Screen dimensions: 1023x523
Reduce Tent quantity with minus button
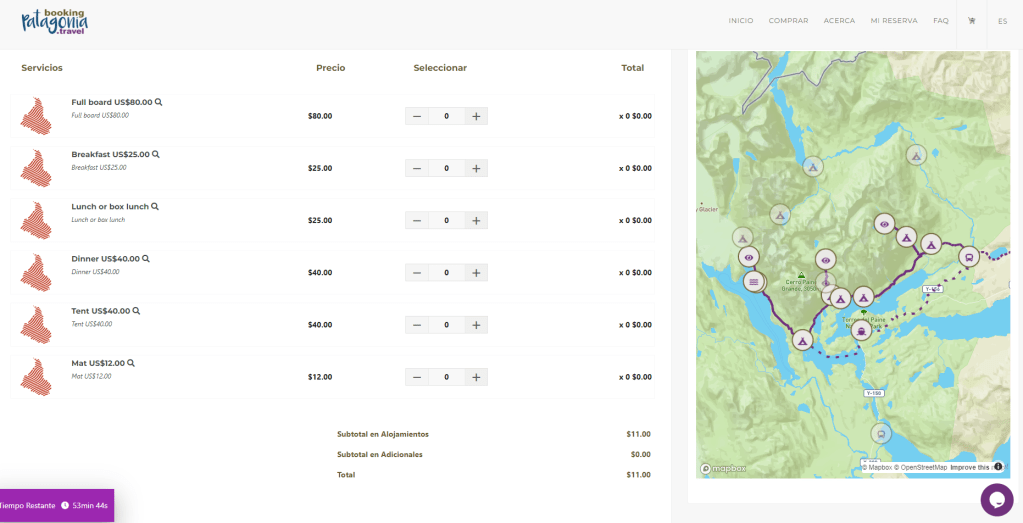(x=417, y=325)
